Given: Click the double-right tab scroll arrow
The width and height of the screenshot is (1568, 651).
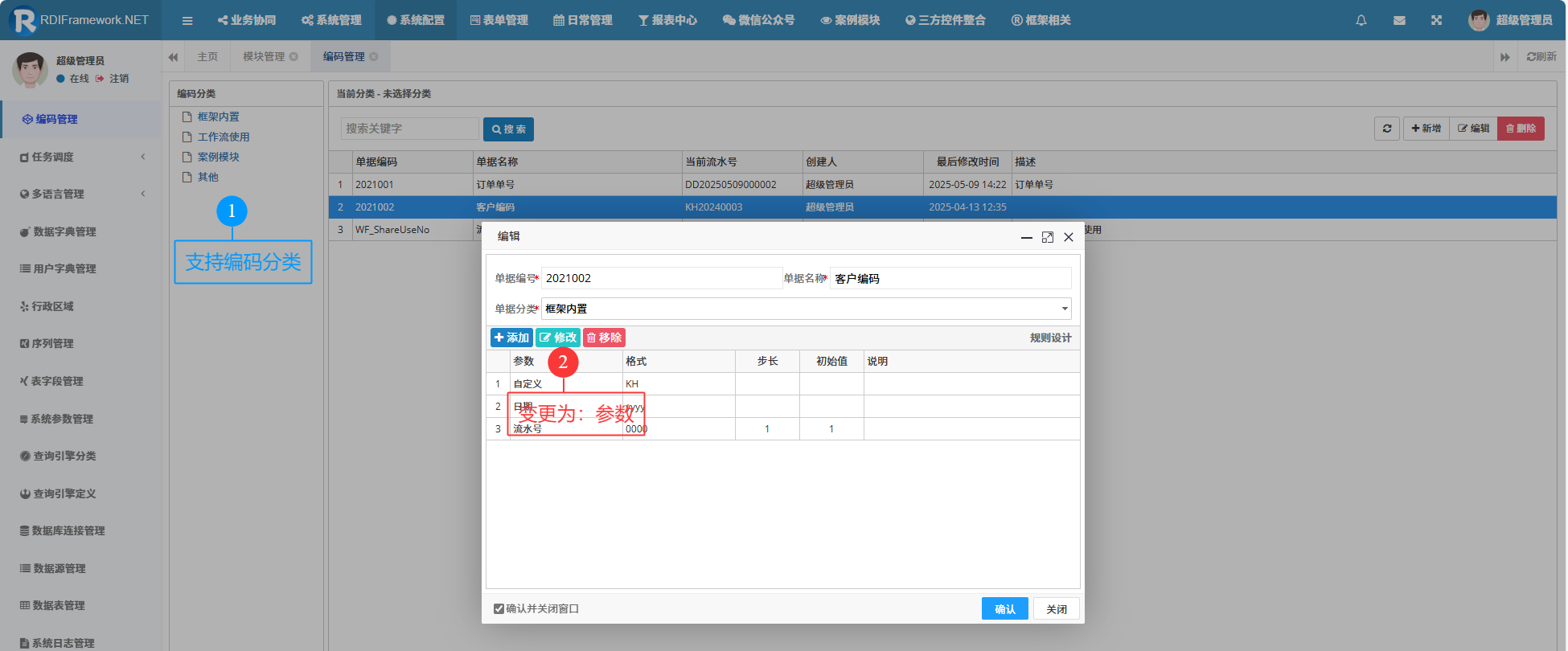Looking at the screenshot, I should tap(1504, 57).
